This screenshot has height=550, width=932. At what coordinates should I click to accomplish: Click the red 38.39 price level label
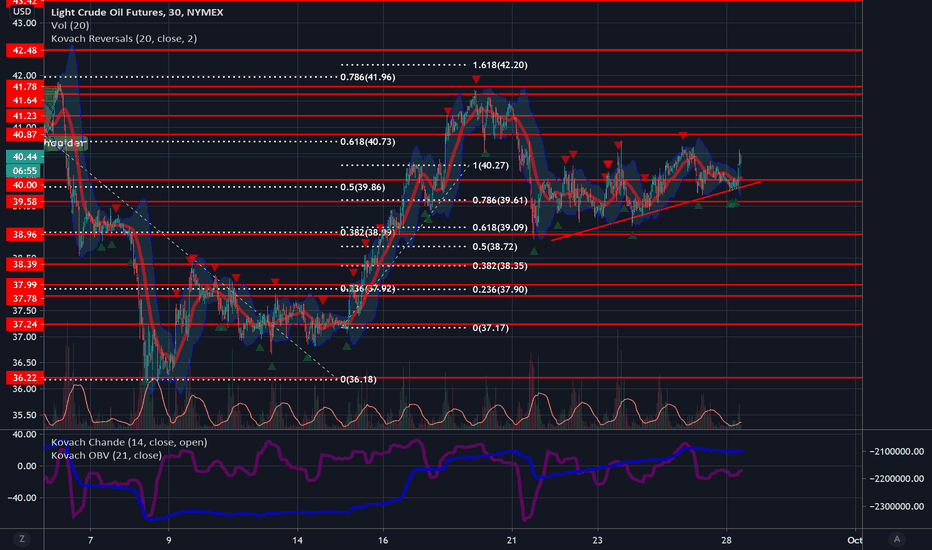pos(25,264)
